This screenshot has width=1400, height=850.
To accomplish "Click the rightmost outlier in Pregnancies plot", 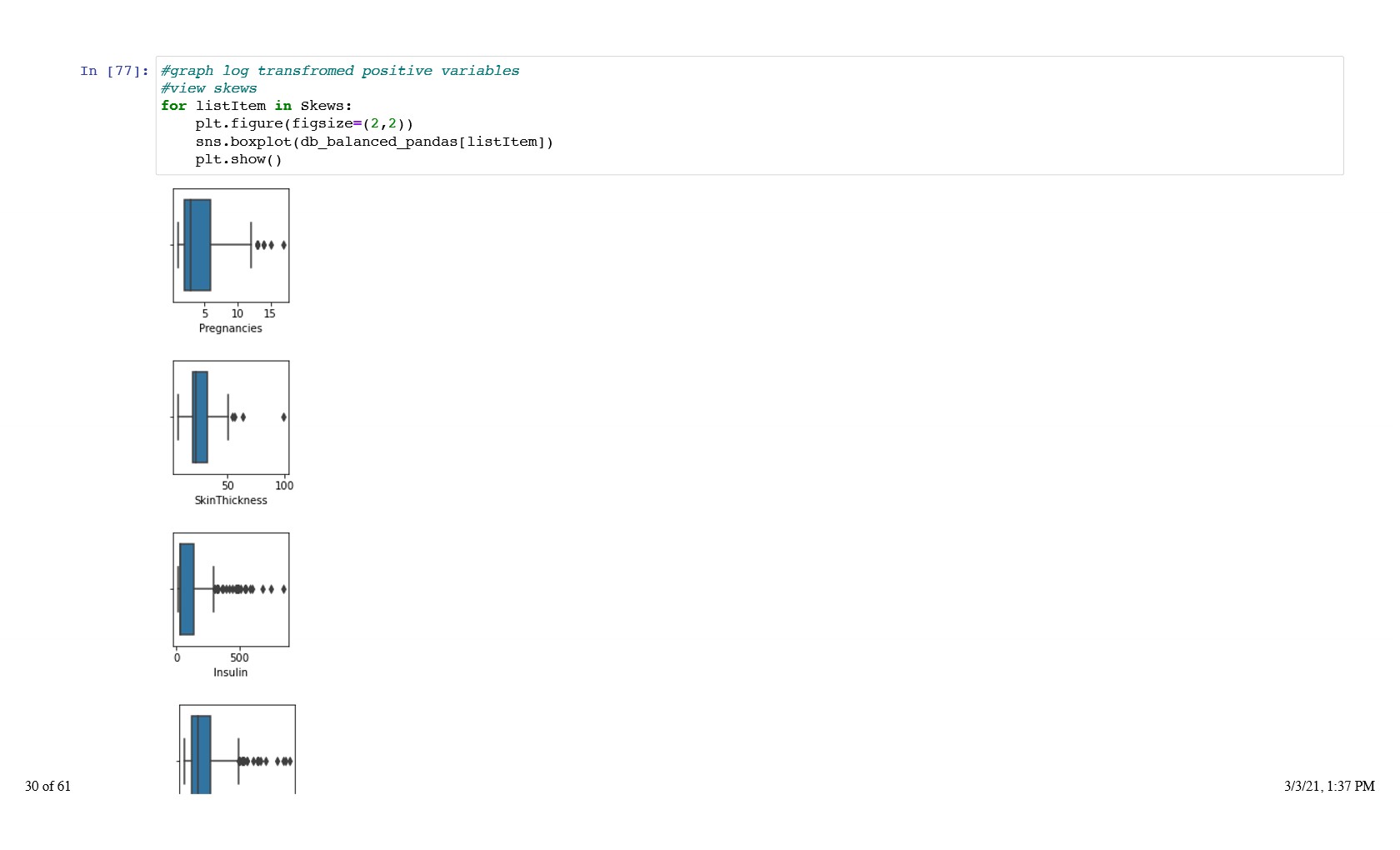I will click(x=283, y=245).
